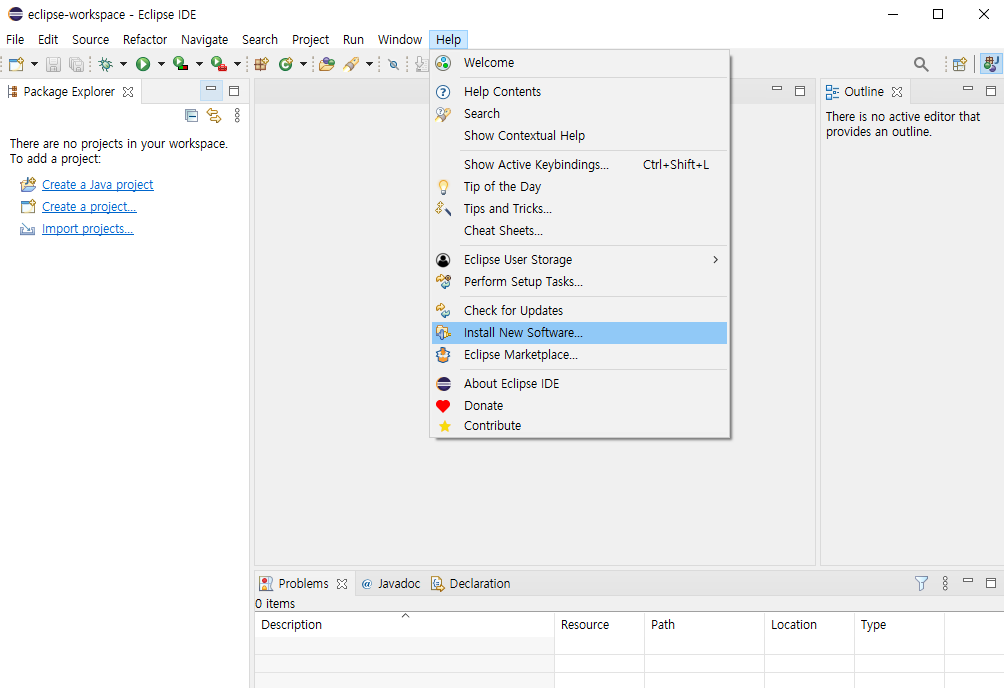Screen dimensions: 1004x688
Task: Toggle the Skip All Breakpoints icon
Action: coord(394,64)
